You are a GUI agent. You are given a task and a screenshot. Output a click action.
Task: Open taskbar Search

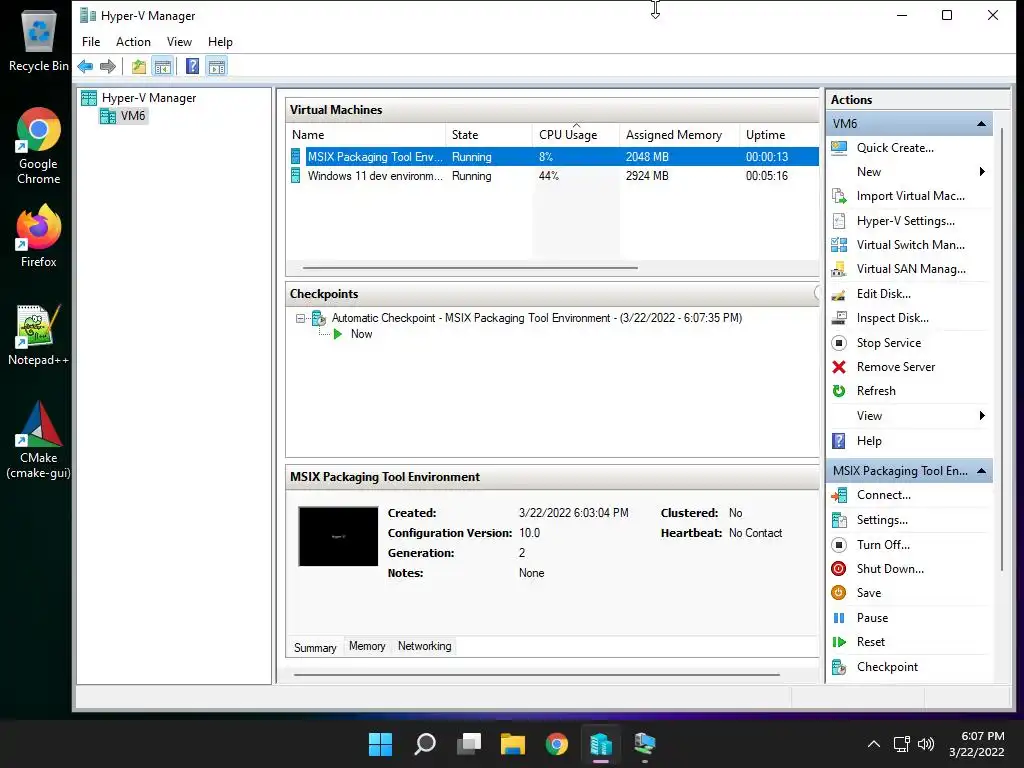[x=424, y=744]
